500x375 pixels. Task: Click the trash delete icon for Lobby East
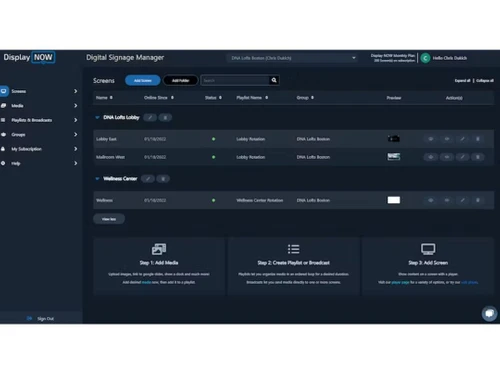point(478,139)
